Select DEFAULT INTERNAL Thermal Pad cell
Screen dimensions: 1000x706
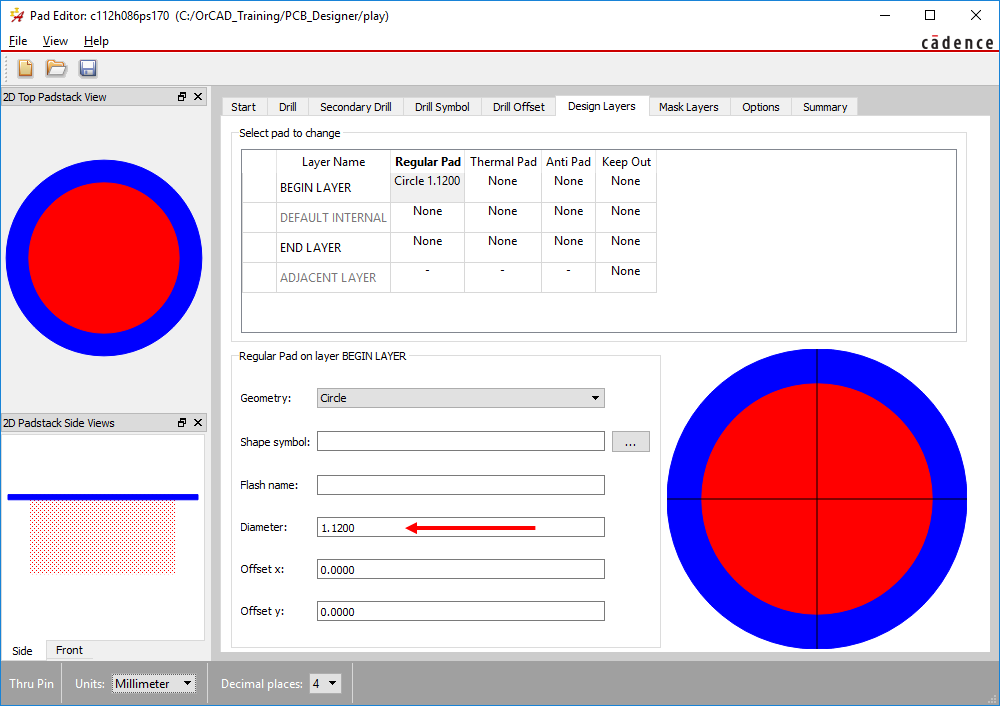click(503, 217)
